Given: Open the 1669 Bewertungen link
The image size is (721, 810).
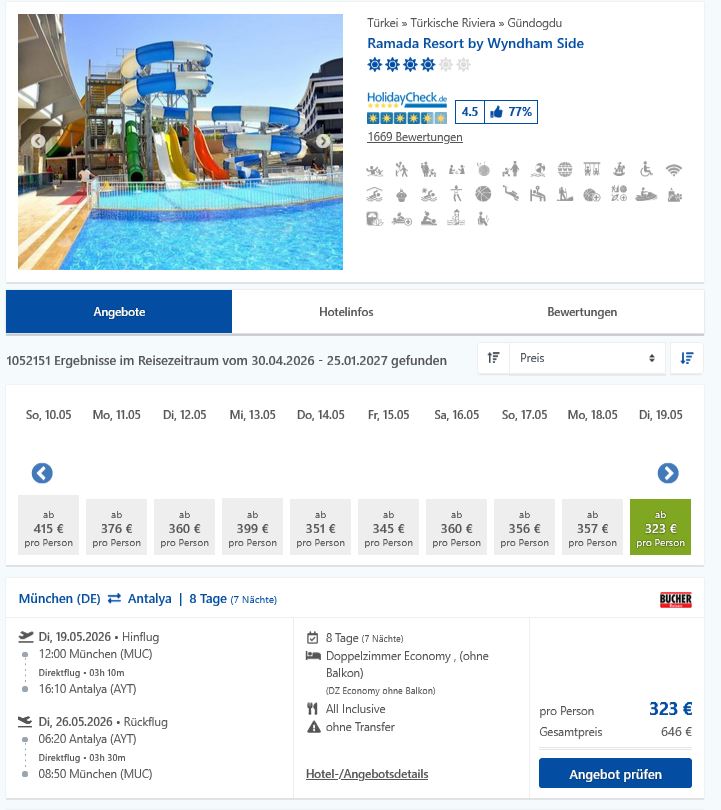Looking at the screenshot, I should pyautogui.click(x=415, y=137).
